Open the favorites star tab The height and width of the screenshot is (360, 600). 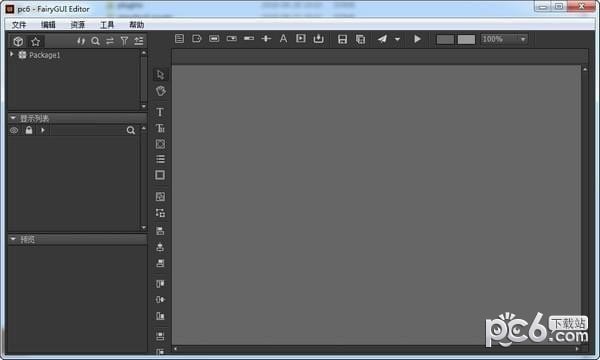coord(36,41)
